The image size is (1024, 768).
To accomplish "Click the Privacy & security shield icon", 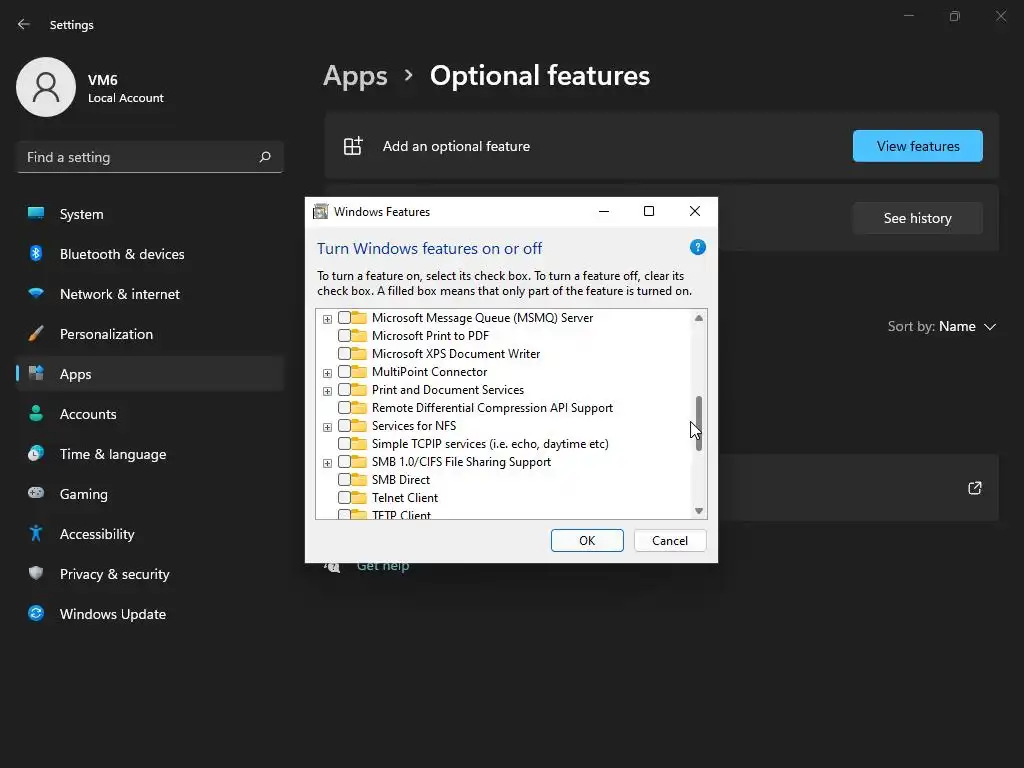I will 36,574.
